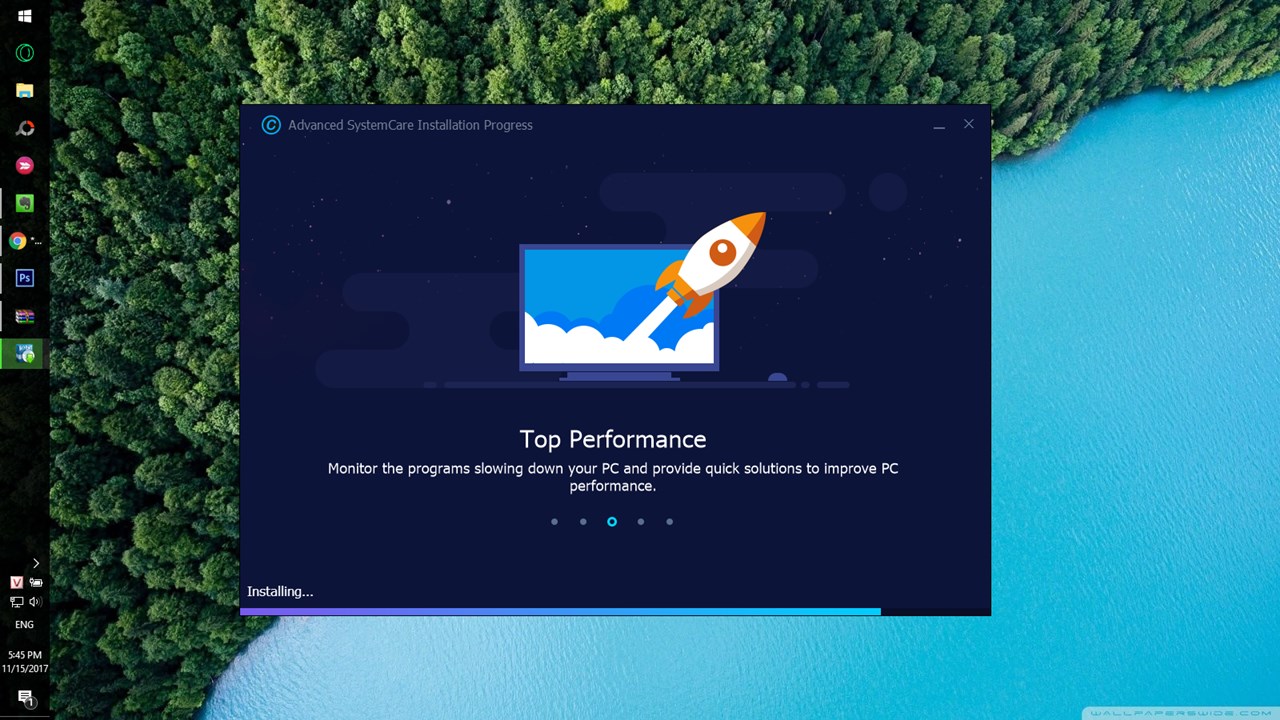Select the second slide indicator dot
This screenshot has width=1280, height=720.
583,521
